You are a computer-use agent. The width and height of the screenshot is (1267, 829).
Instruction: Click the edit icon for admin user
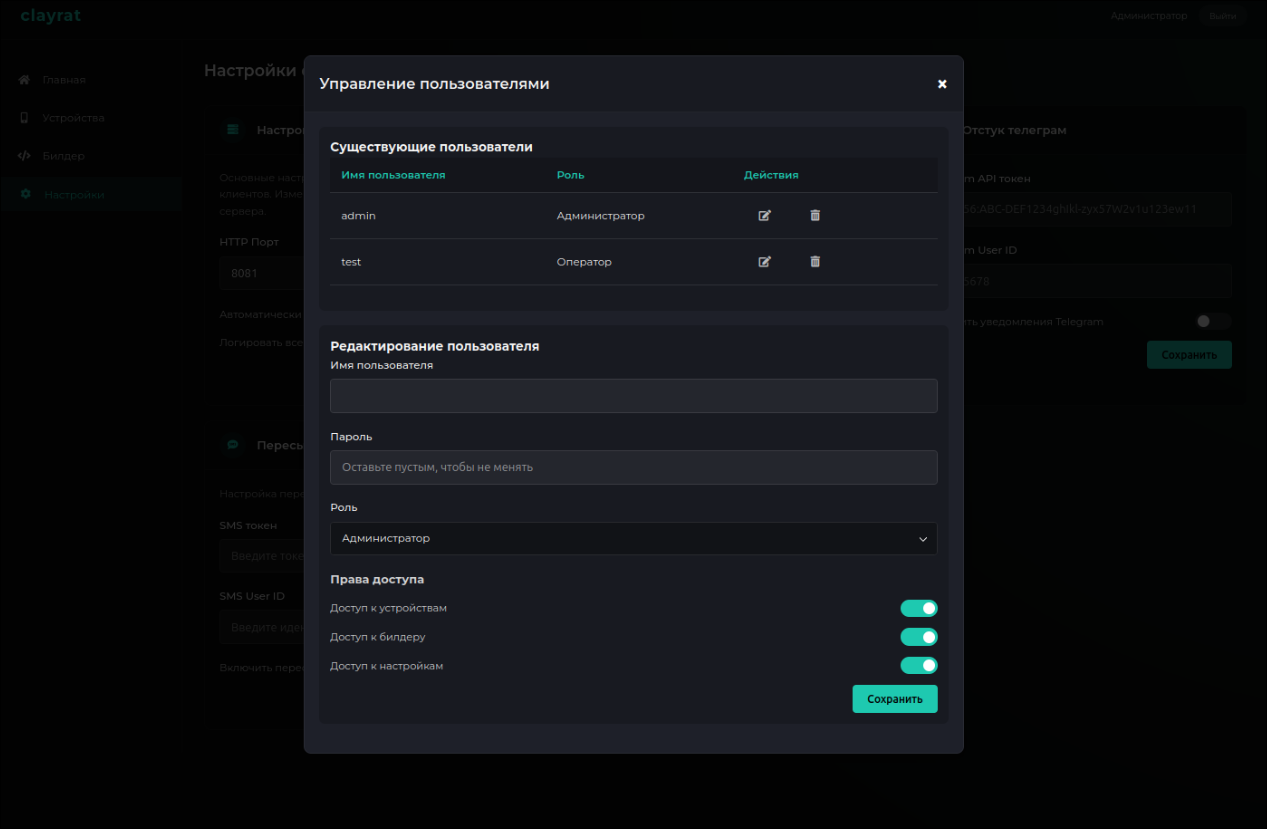point(765,215)
